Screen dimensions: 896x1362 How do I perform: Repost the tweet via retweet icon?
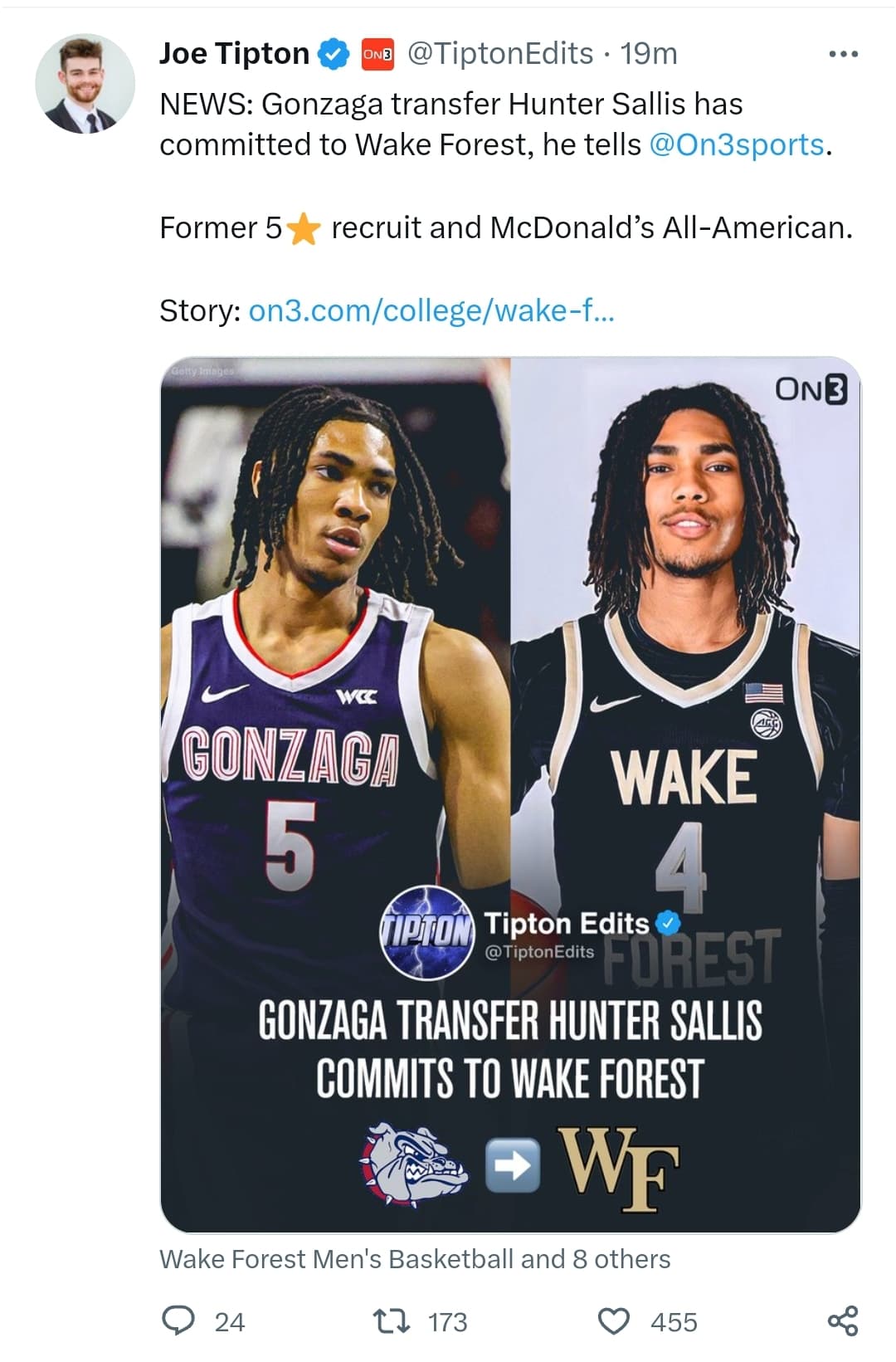(x=392, y=1321)
